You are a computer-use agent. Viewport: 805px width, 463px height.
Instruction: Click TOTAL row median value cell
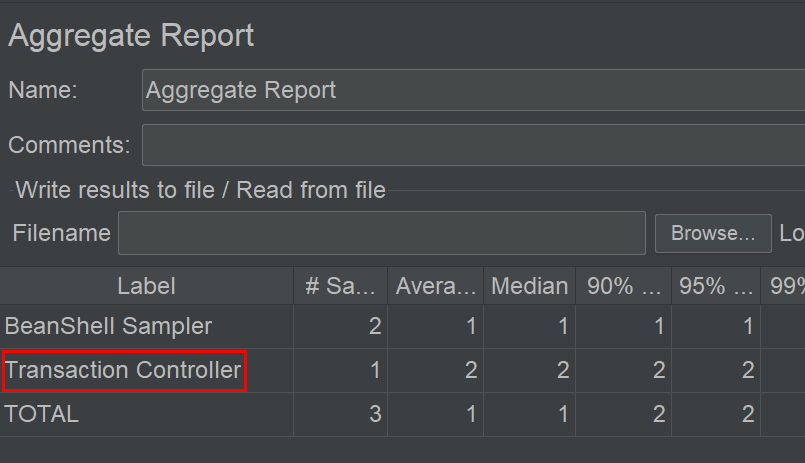[x=529, y=414]
